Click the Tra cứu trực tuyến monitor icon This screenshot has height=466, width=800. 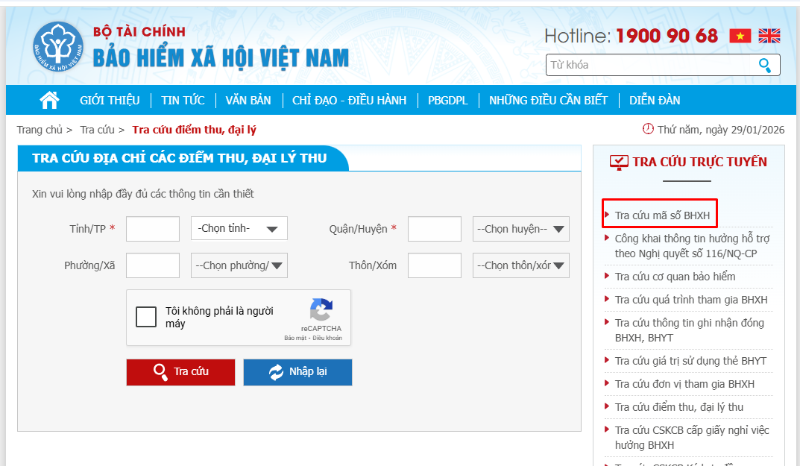point(619,162)
